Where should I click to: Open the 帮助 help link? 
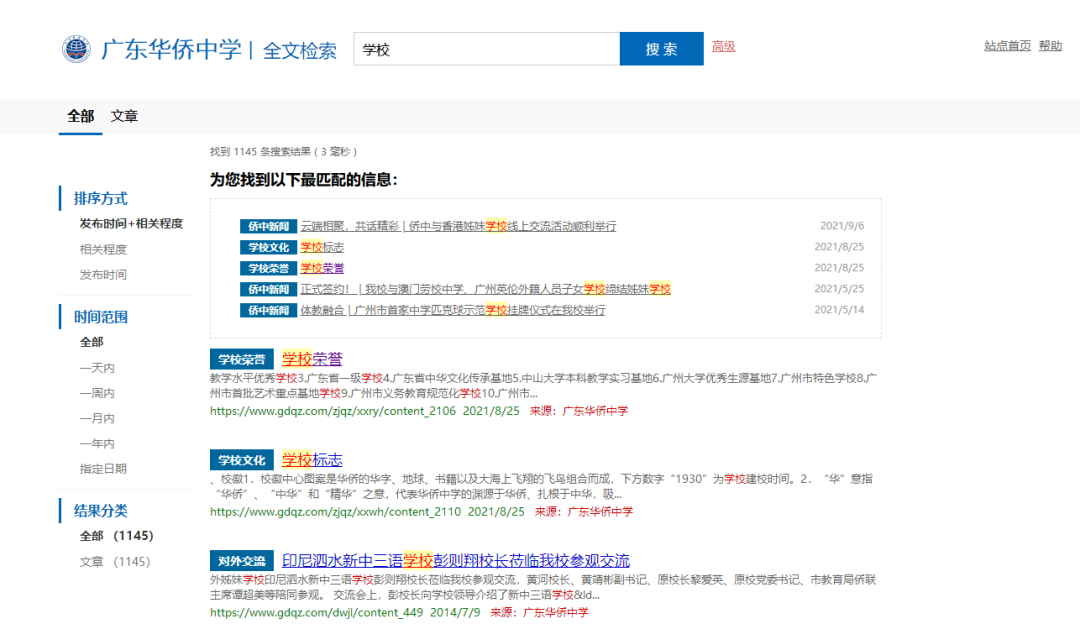[1050, 46]
